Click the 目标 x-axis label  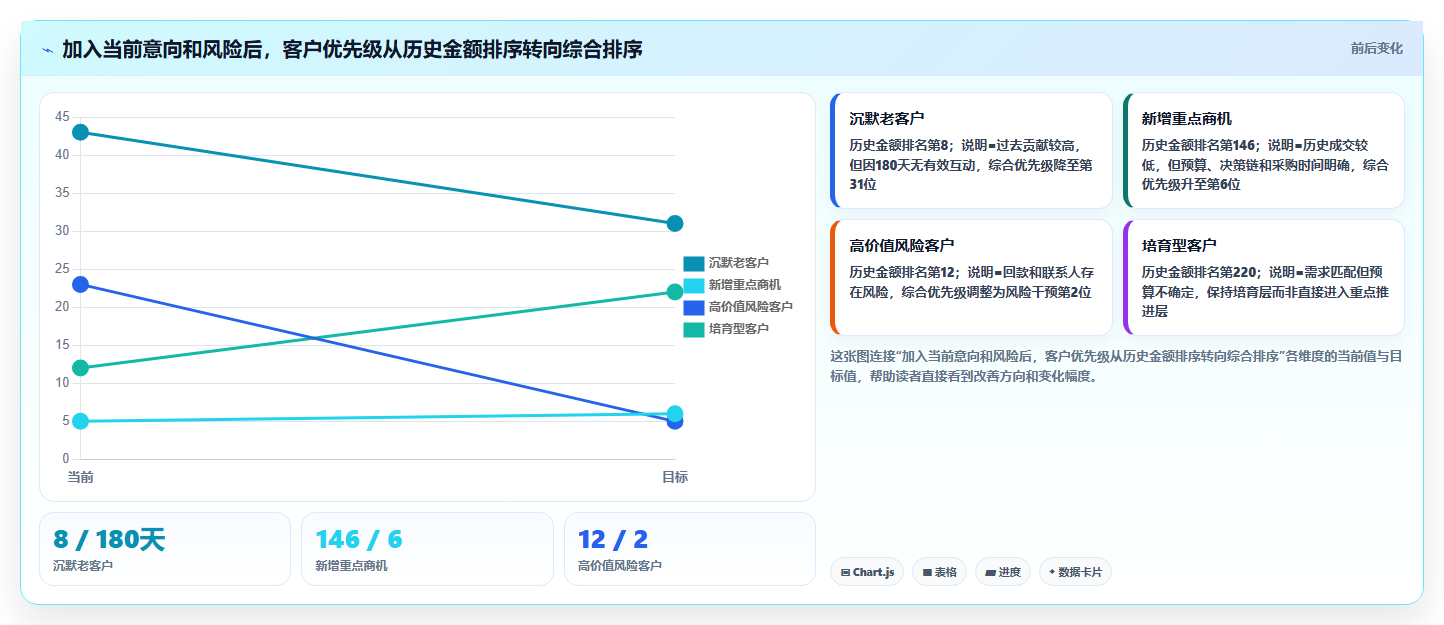[x=675, y=478]
